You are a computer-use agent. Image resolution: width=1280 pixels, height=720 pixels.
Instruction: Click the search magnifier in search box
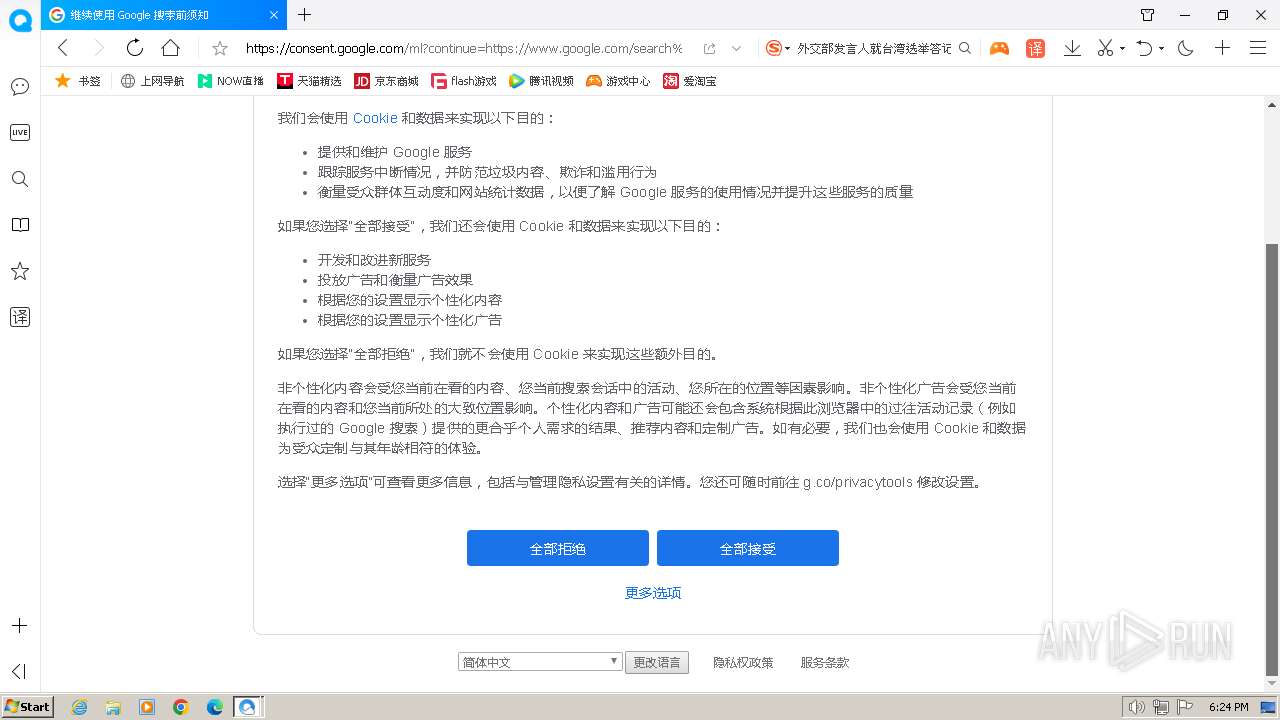point(965,48)
